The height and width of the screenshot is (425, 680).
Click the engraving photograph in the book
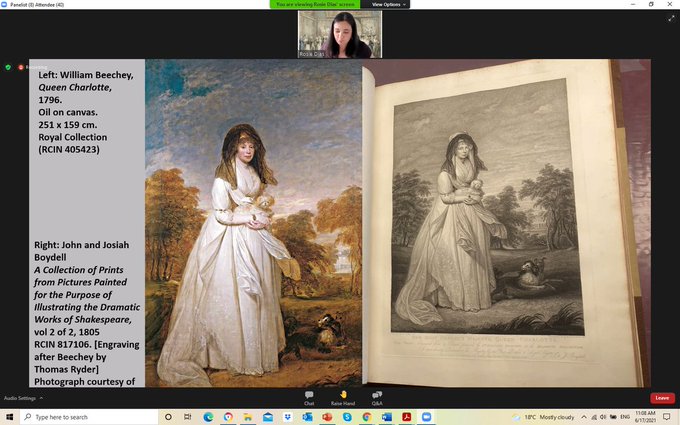pyautogui.click(x=487, y=206)
